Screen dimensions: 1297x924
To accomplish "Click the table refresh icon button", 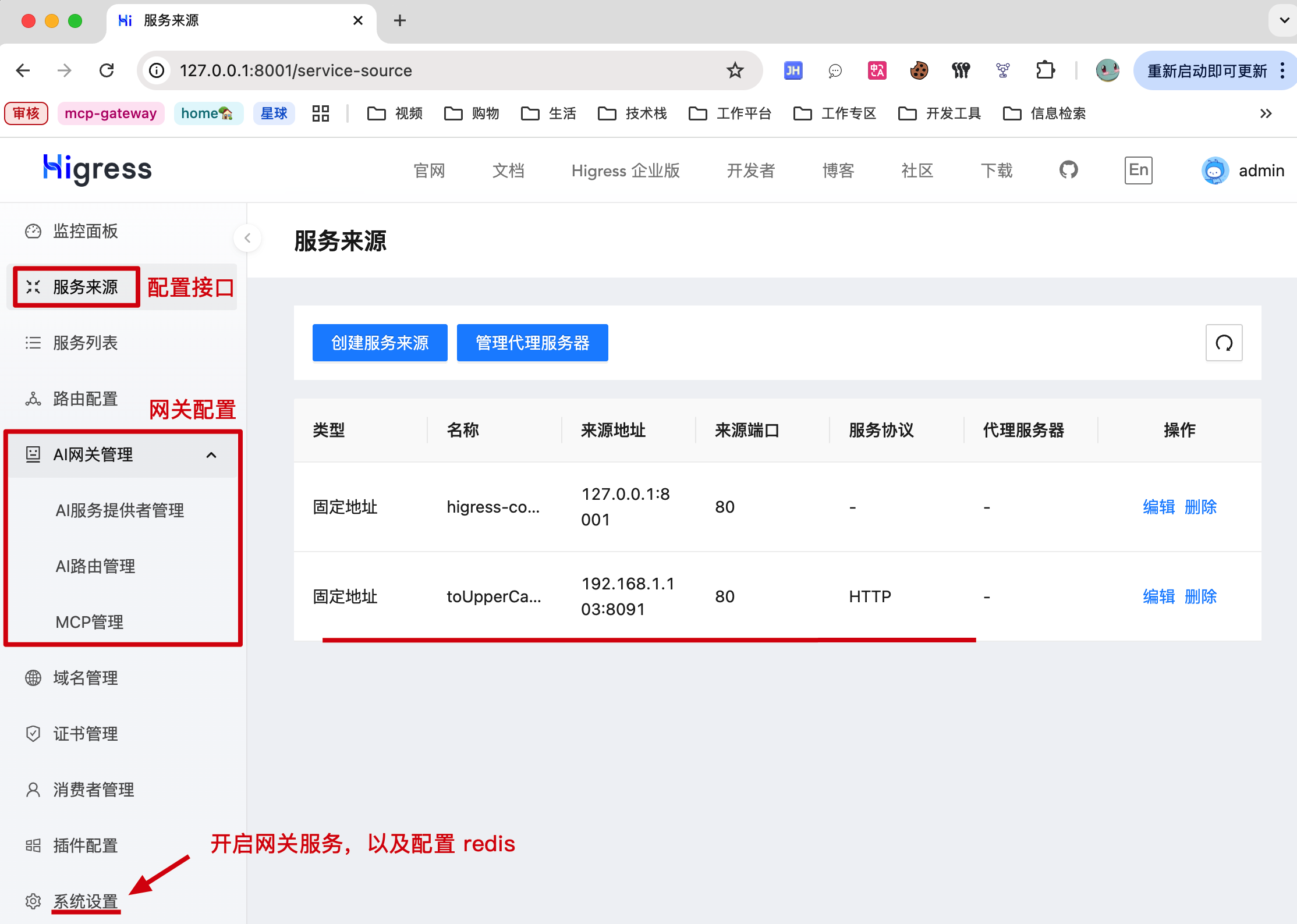I will tap(1224, 343).
